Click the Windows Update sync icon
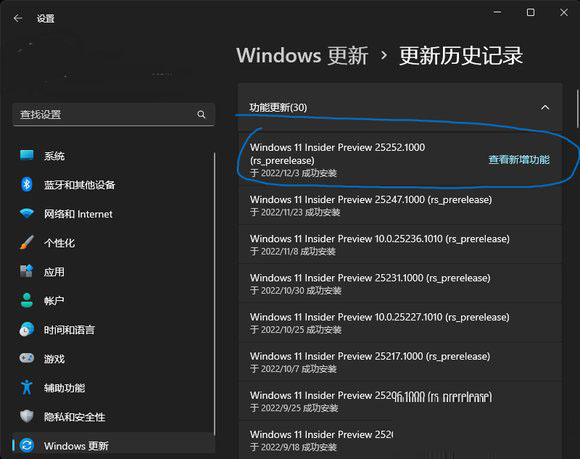The image size is (580, 459). tap(27, 445)
